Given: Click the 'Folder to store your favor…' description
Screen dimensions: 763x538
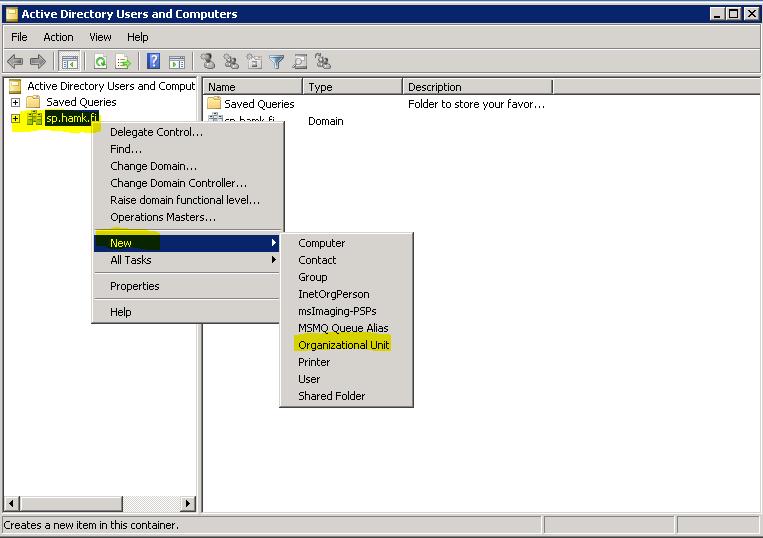Looking at the screenshot, I should pyautogui.click(x=476, y=104).
